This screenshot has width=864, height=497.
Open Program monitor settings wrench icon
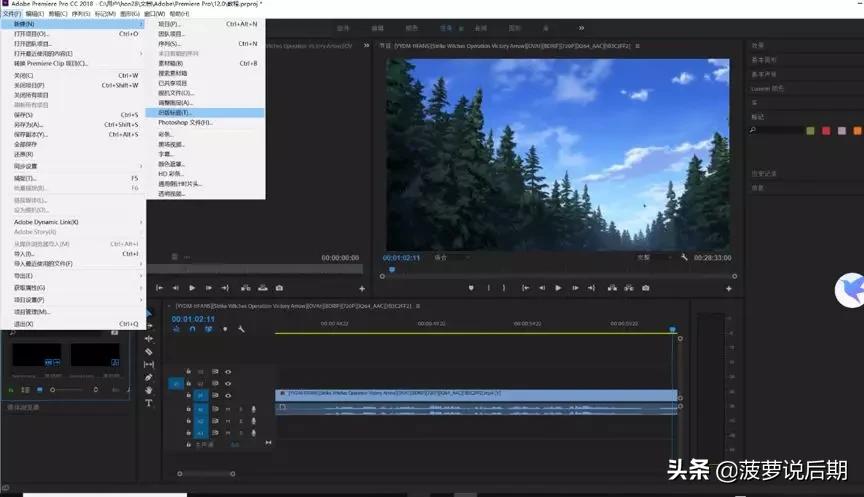coord(684,257)
